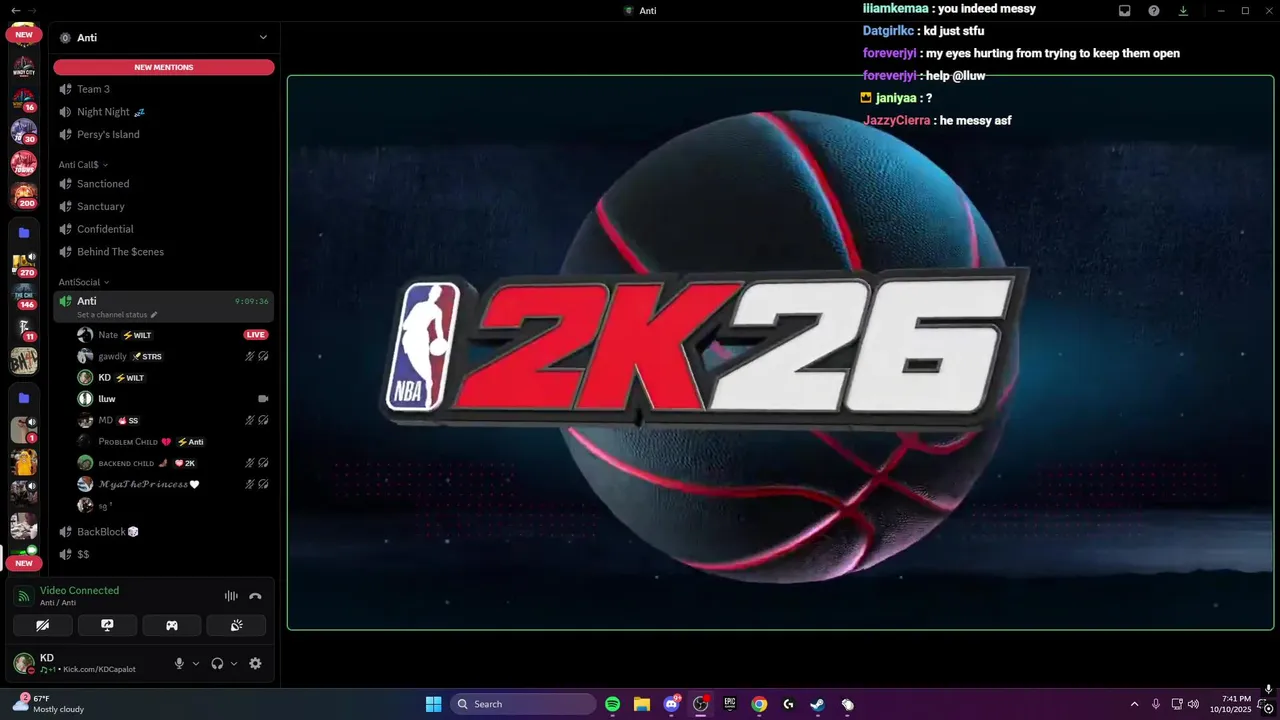1280x720 pixels.
Task: Edit channel status pencil icon
Action: [x=154, y=315]
